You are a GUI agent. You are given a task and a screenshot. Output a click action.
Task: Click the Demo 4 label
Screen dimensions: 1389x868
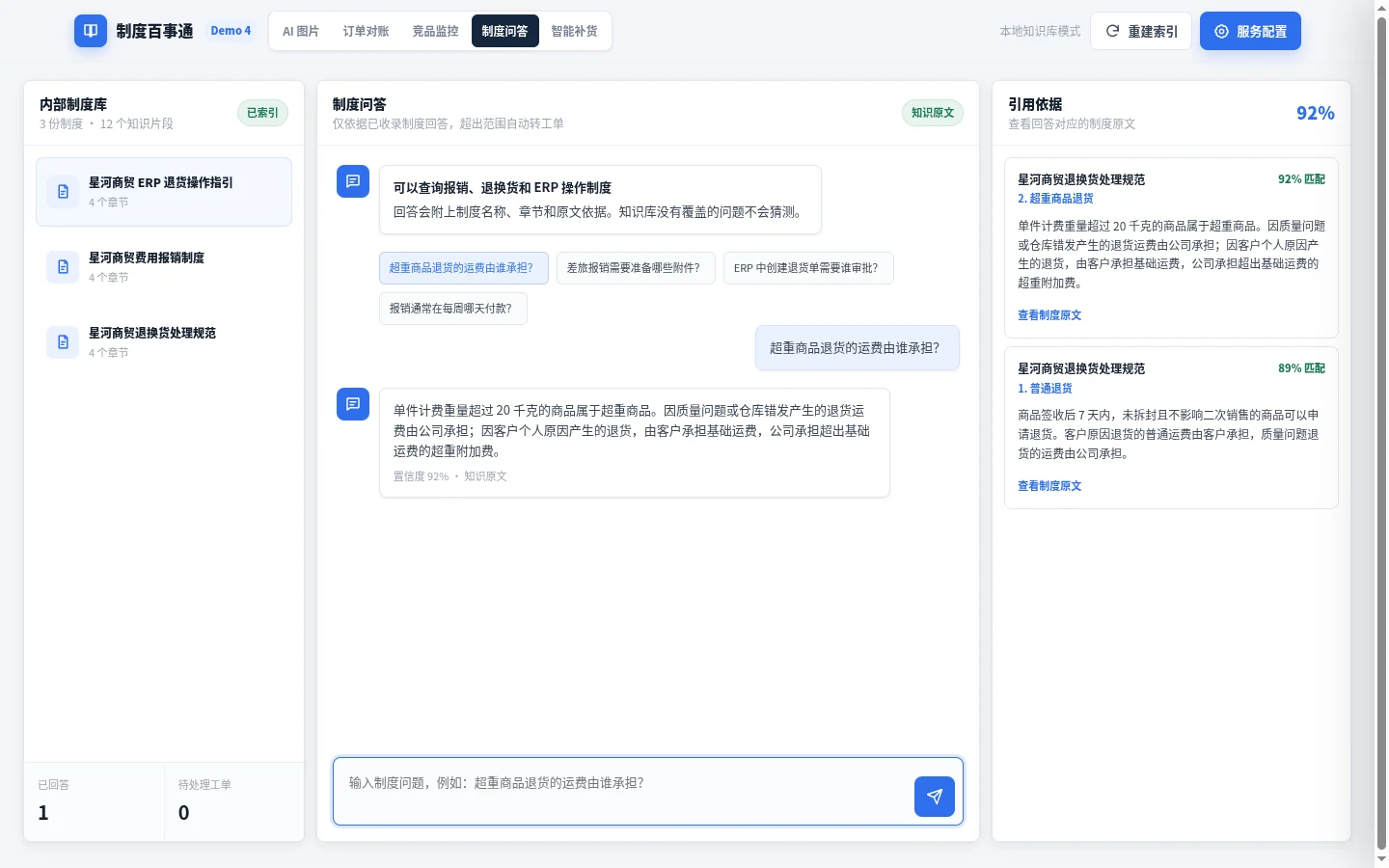coord(231,31)
